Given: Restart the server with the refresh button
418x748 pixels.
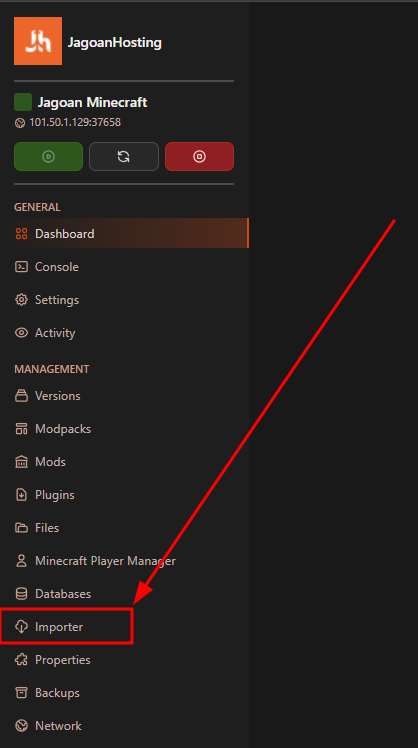Looking at the screenshot, I should click(x=124, y=156).
